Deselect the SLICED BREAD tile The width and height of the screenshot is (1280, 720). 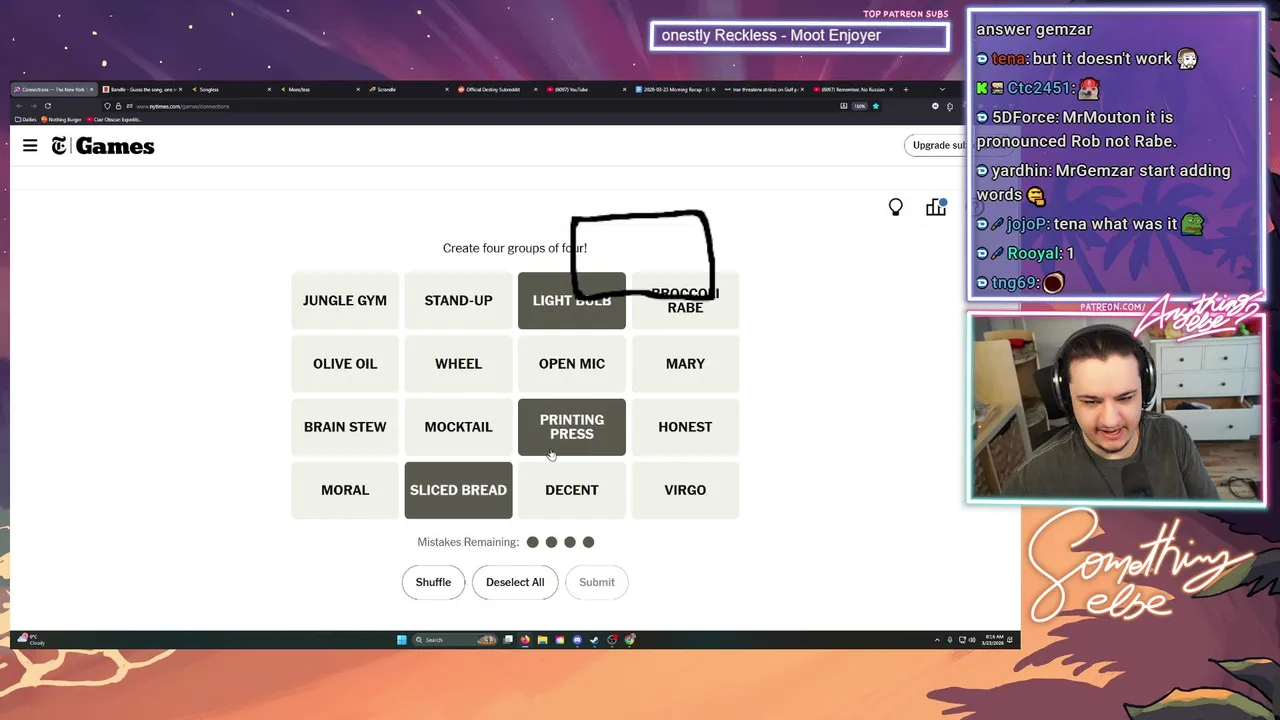pyautogui.click(x=458, y=490)
